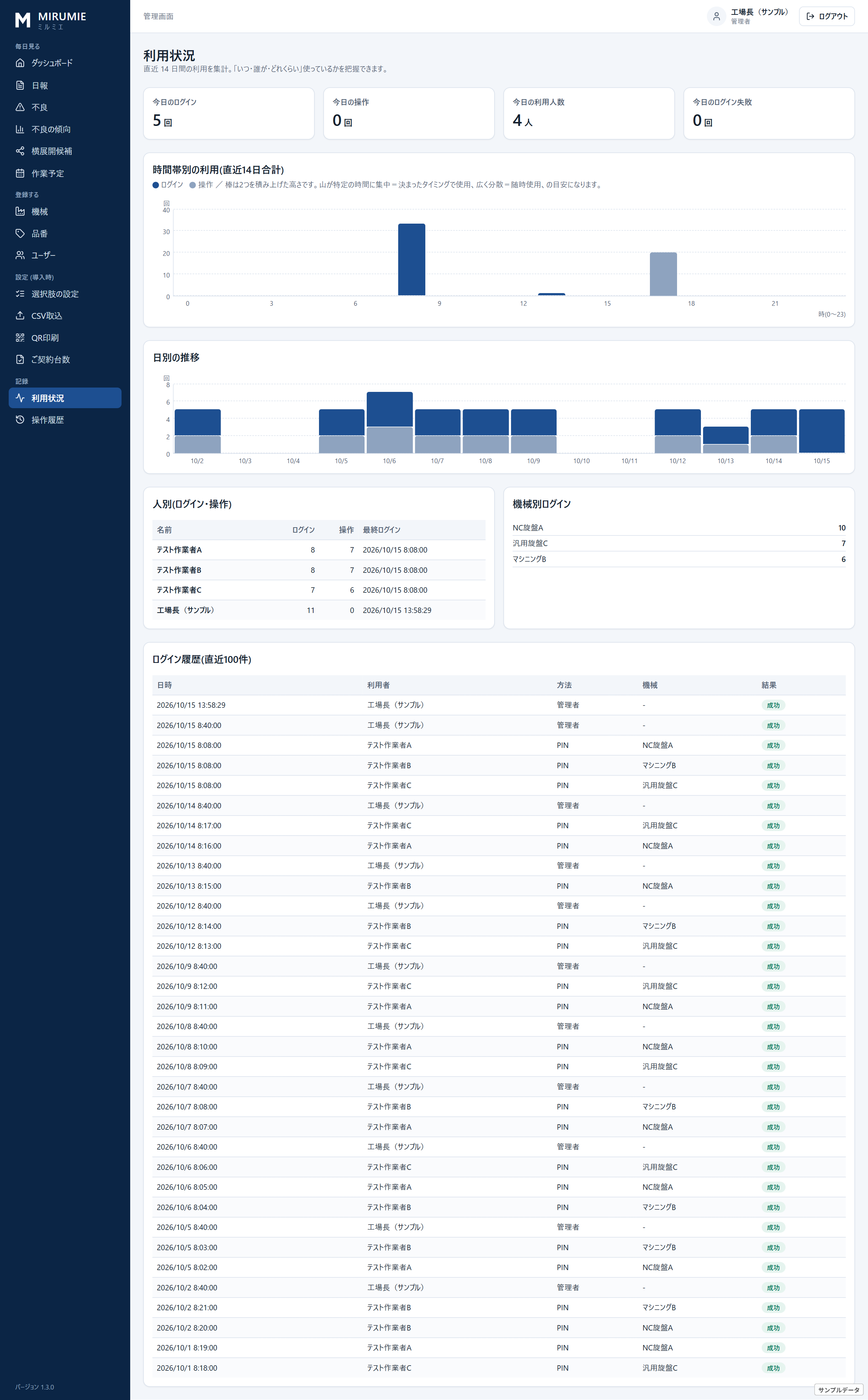The image size is (868, 1400).
Task: Open 不良の傾向 menu entry
Action: (65, 129)
